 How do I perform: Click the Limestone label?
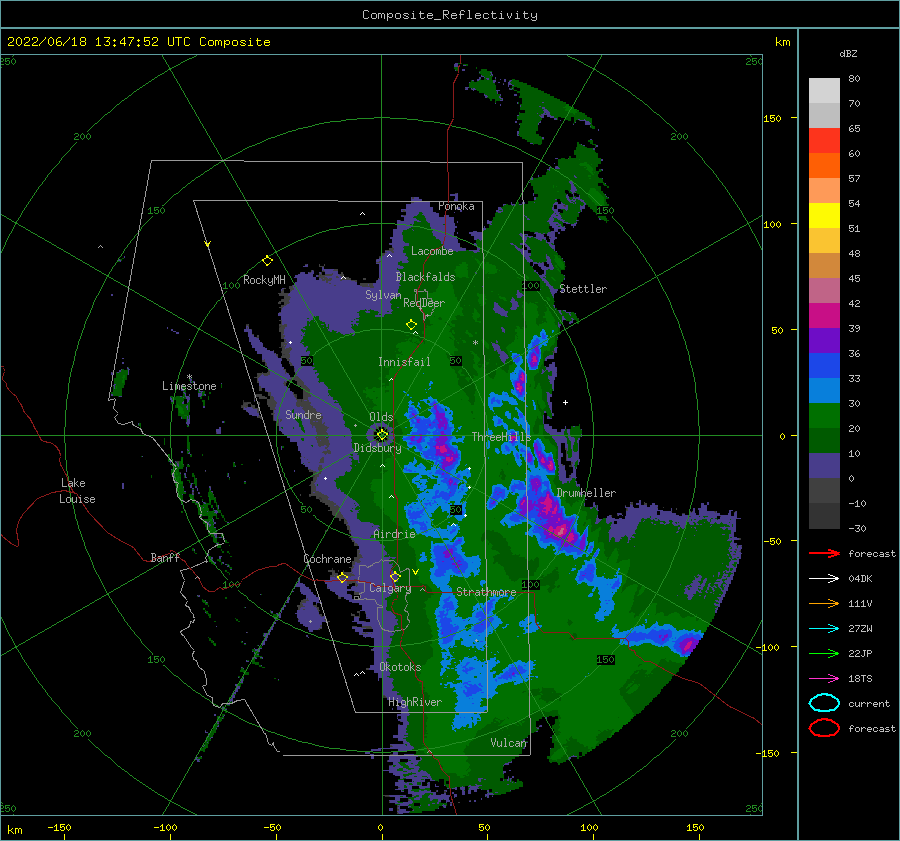(189, 386)
